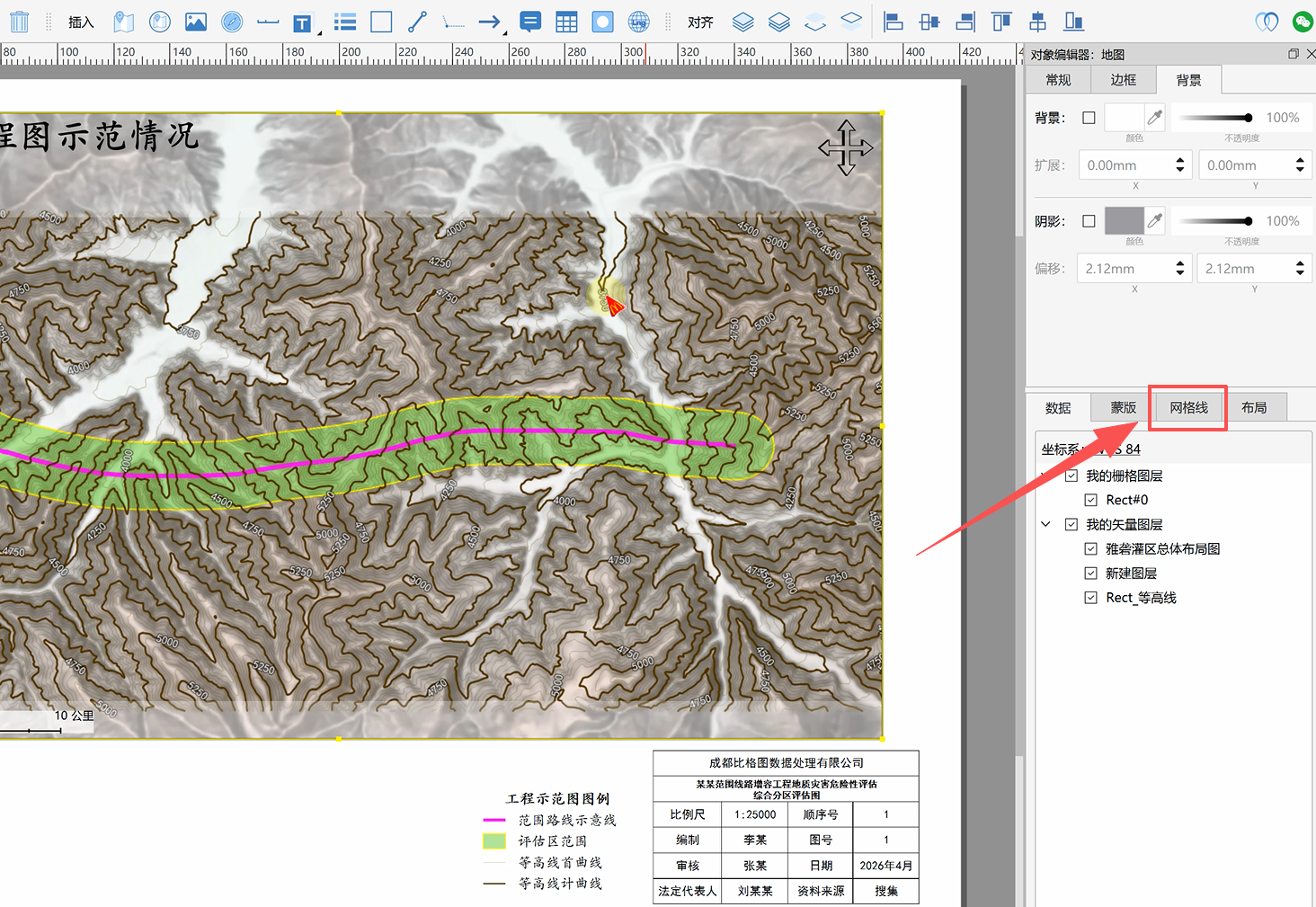
Task: Align selected objects to the left
Action: 894,22
